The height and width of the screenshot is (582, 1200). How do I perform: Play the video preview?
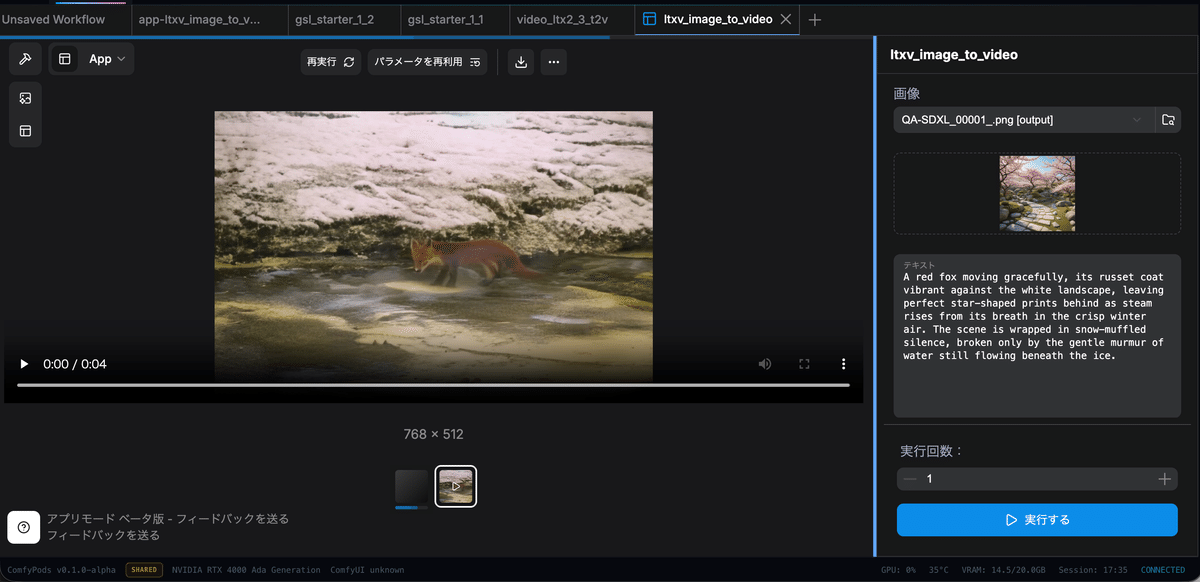tap(24, 364)
